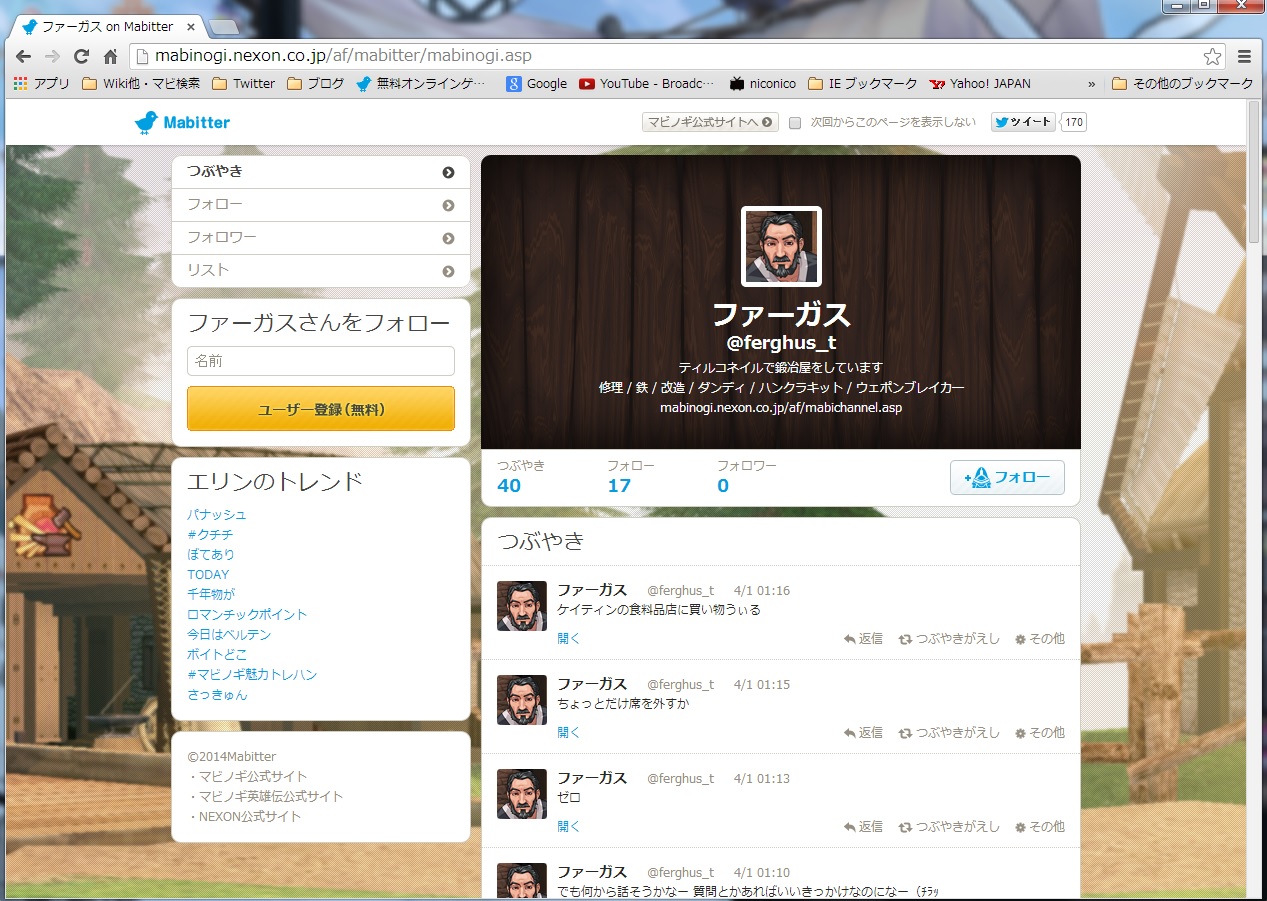Click つぶやきがえし on the ゼロ post
Image resolution: width=1267 pixels, height=901 pixels.
pos(949,826)
